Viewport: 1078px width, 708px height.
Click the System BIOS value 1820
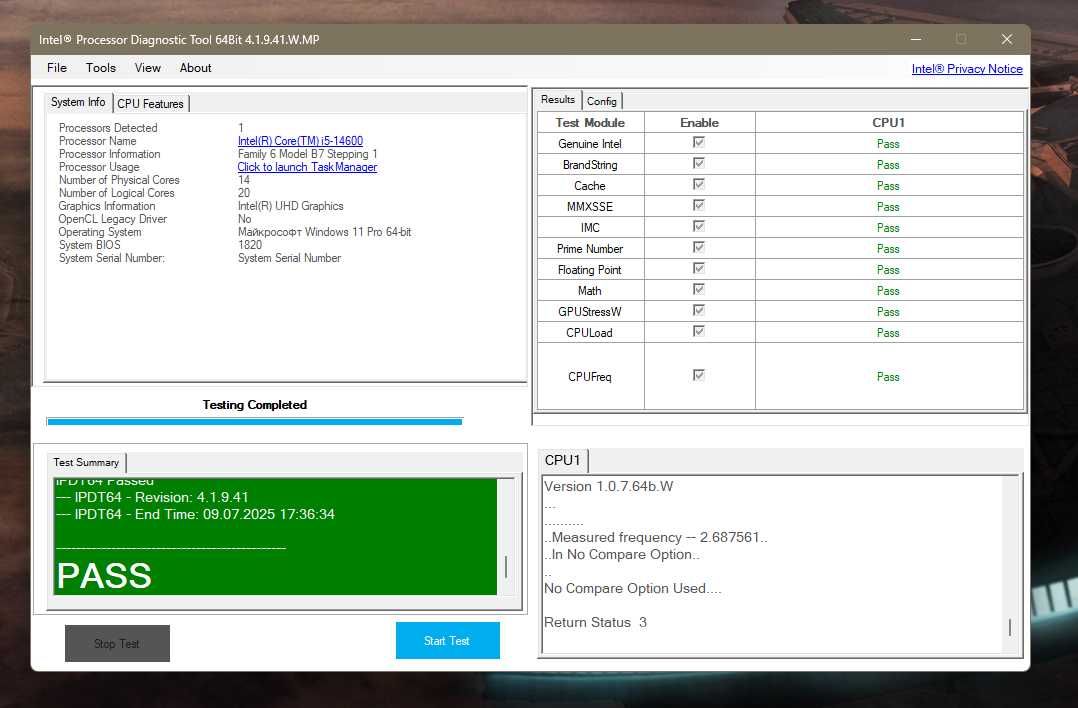(250, 245)
